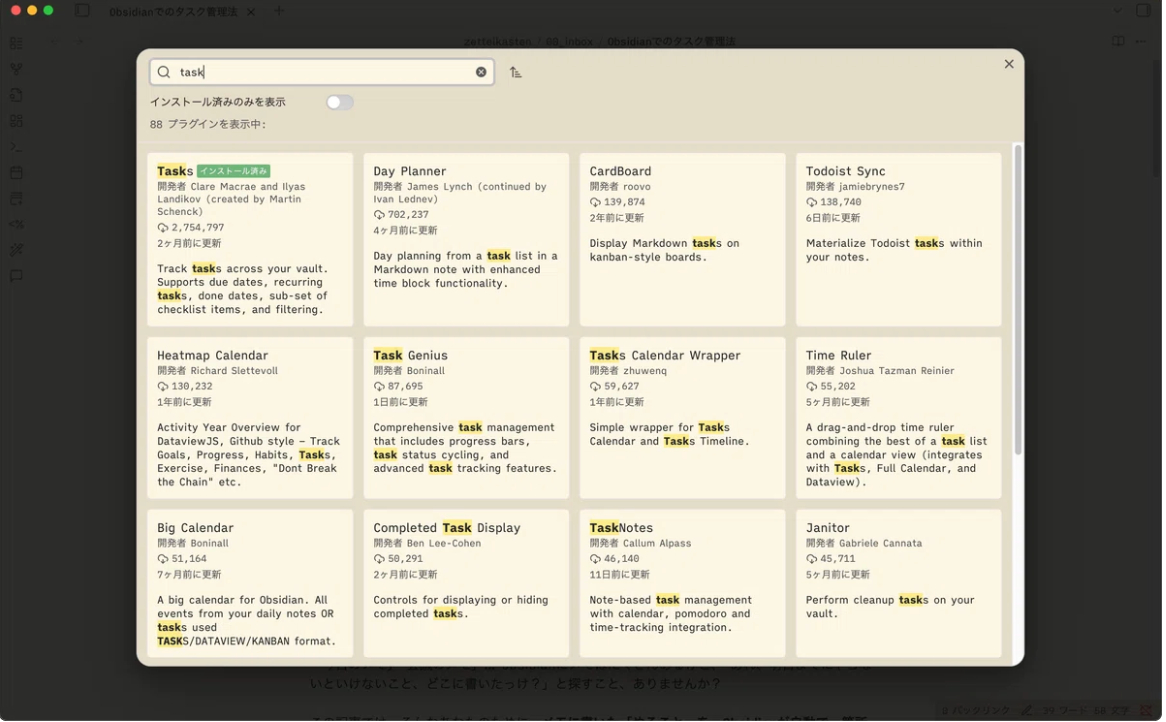This screenshot has width=1166, height=722.
Task: Open the CardBoard plugin card
Action: (x=683, y=239)
